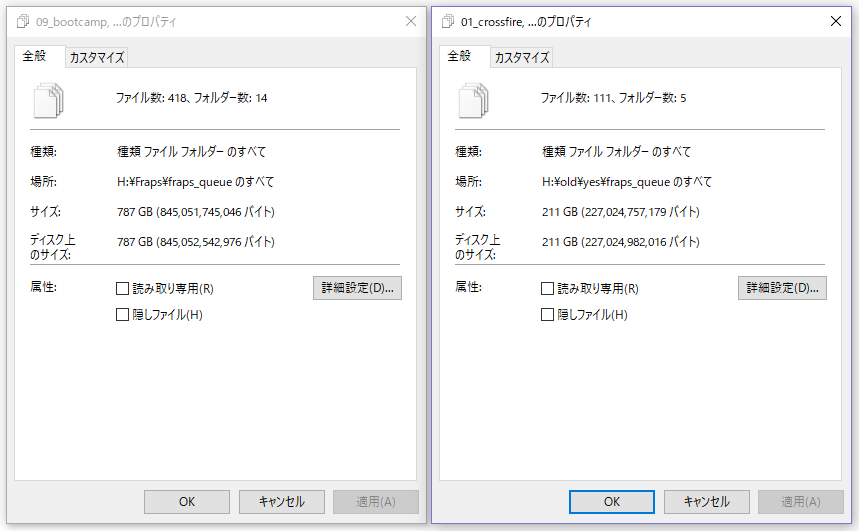The width and height of the screenshot is (859, 531).
Task: Enable 読み取り専用(R) in the 09_bootcamp window
Action: [123, 289]
